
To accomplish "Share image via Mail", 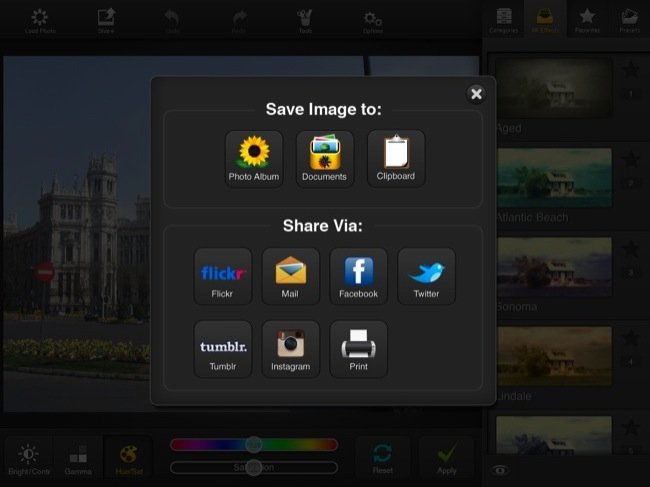I will click(291, 276).
